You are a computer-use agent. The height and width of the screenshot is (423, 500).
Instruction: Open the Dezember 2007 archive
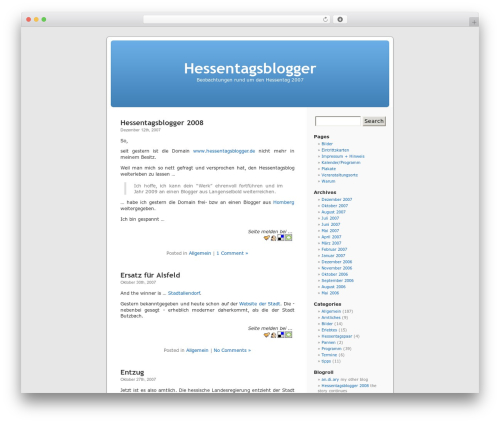(x=337, y=200)
